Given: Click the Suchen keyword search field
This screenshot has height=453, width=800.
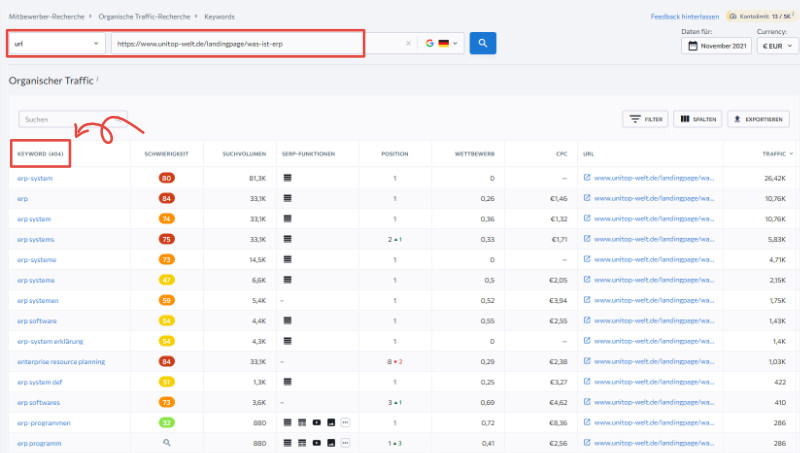Looking at the screenshot, I should click(x=73, y=119).
